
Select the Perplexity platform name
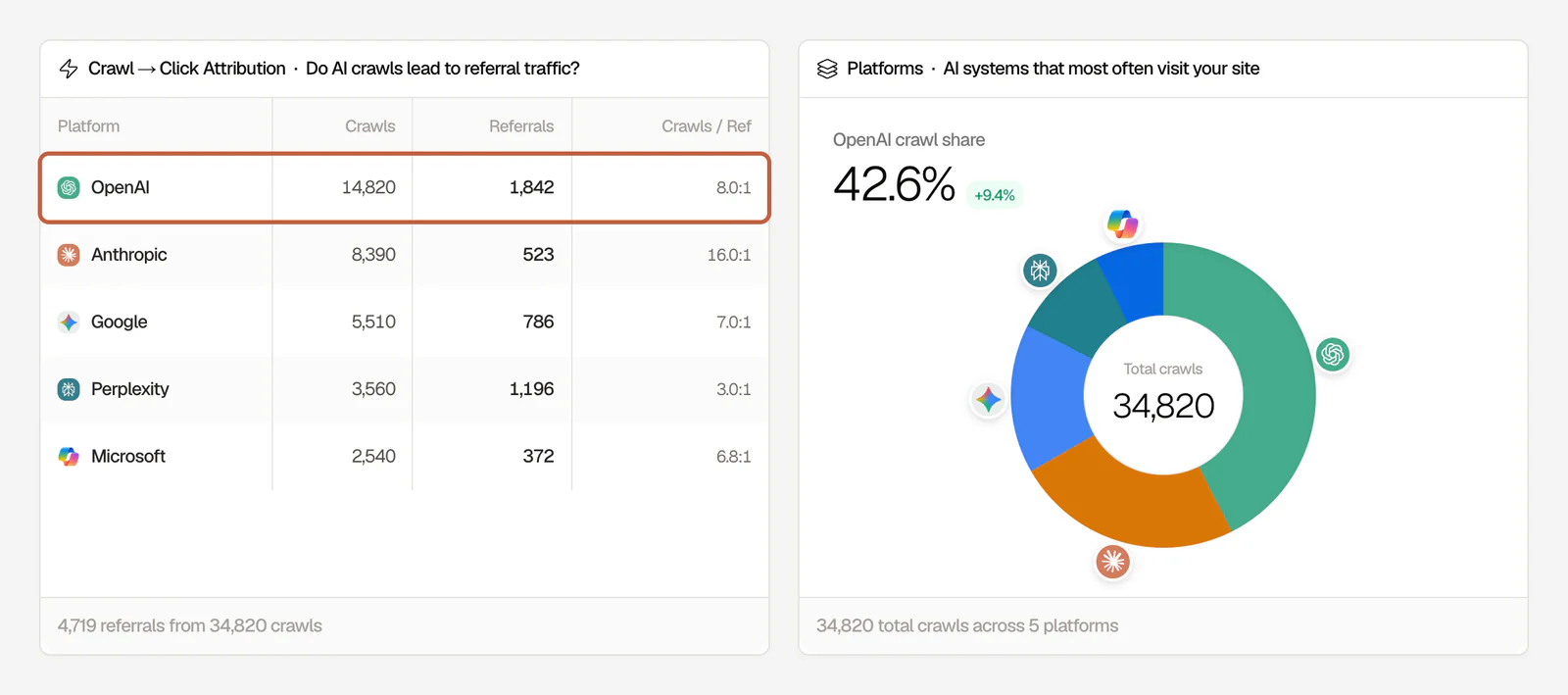[130, 389]
